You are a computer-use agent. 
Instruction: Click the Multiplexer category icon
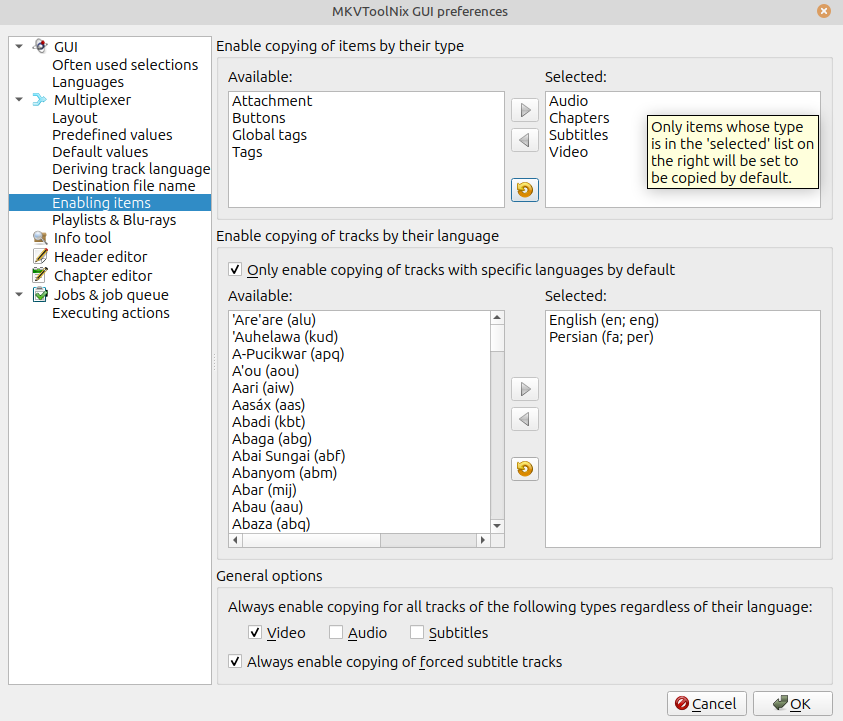click(x=40, y=99)
